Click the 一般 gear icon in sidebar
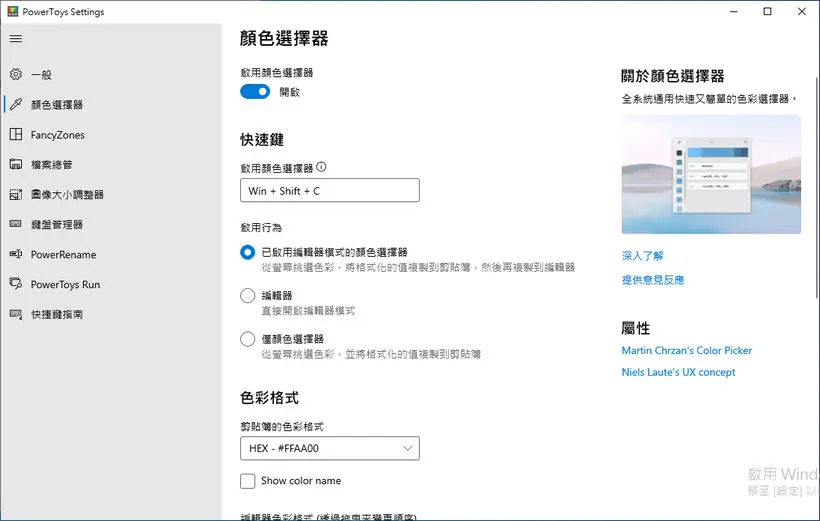 coord(16,74)
